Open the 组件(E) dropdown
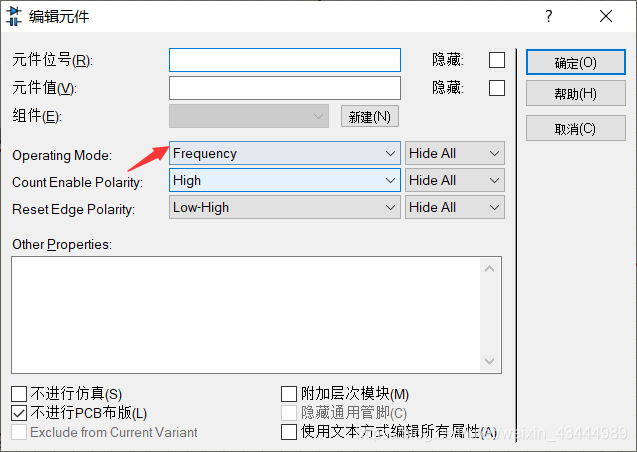This screenshot has height=452, width=637. (x=249, y=116)
